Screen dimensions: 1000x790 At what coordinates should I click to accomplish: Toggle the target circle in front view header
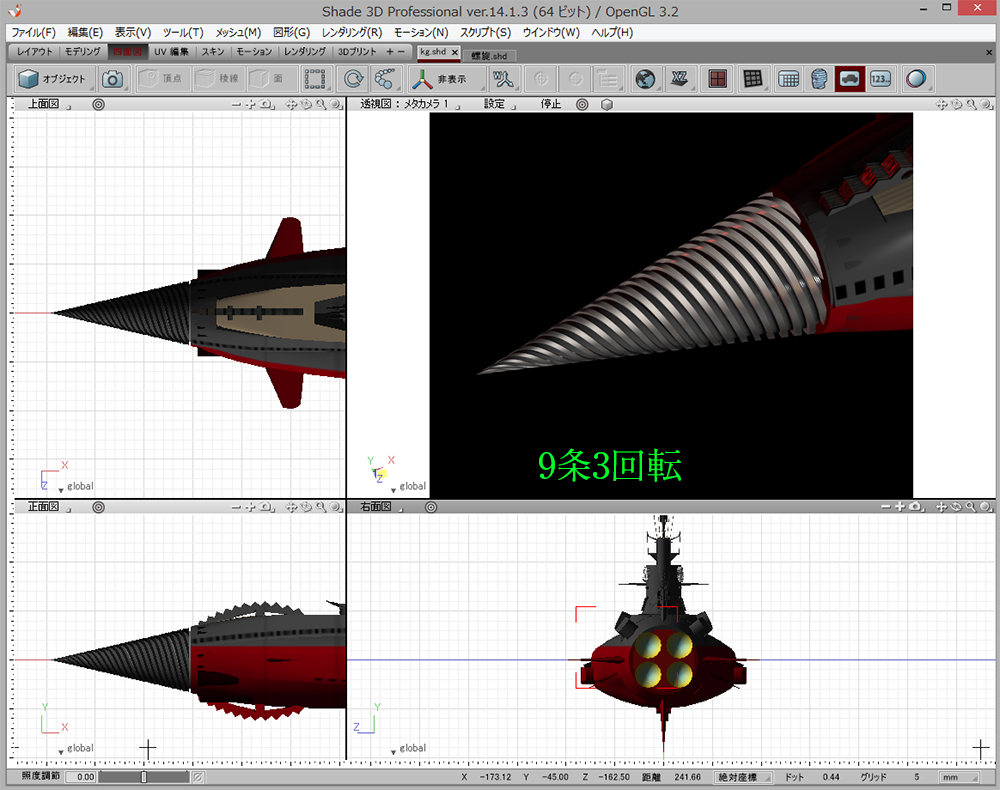[x=98, y=507]
